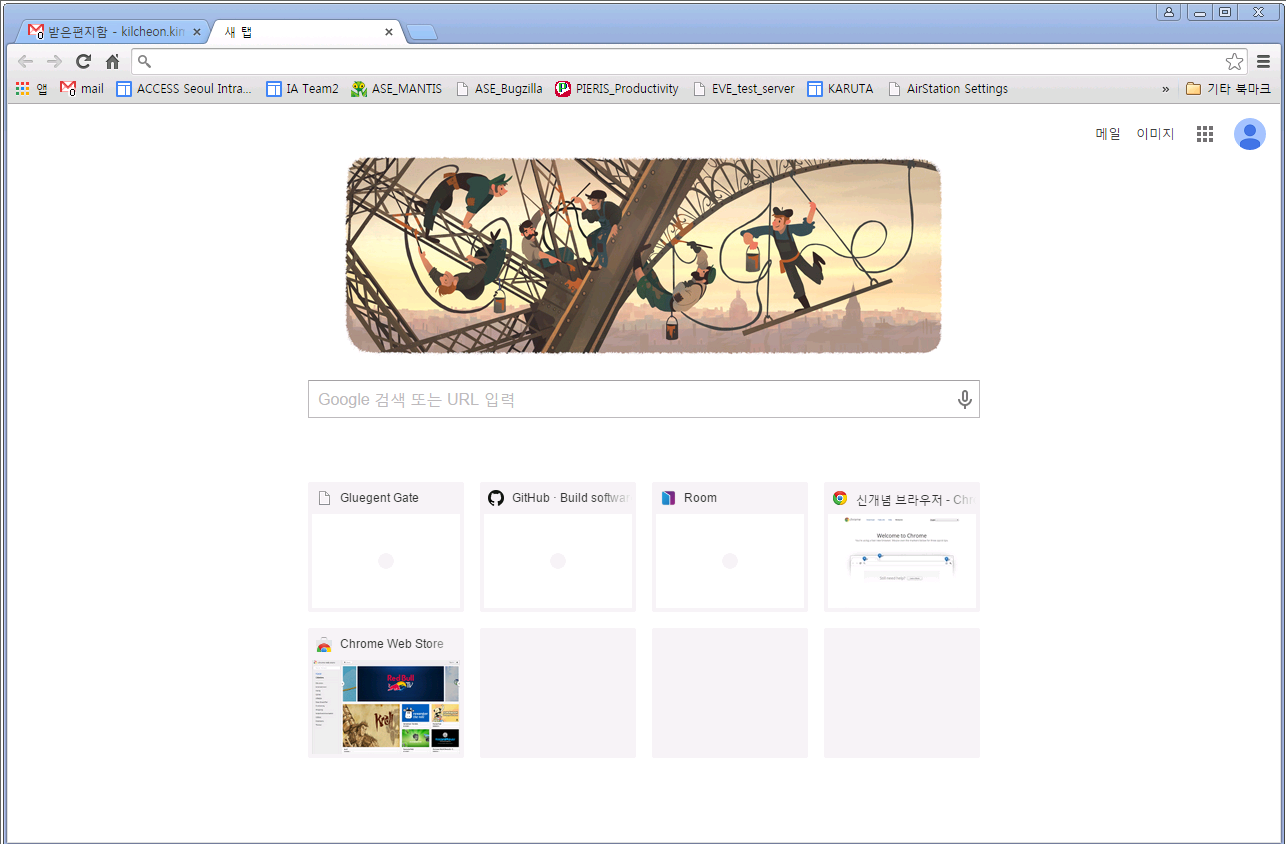This screenshot has width=1286, height=844.
Task: Open the Google apps grid icon
Action: coord(1205,134)
